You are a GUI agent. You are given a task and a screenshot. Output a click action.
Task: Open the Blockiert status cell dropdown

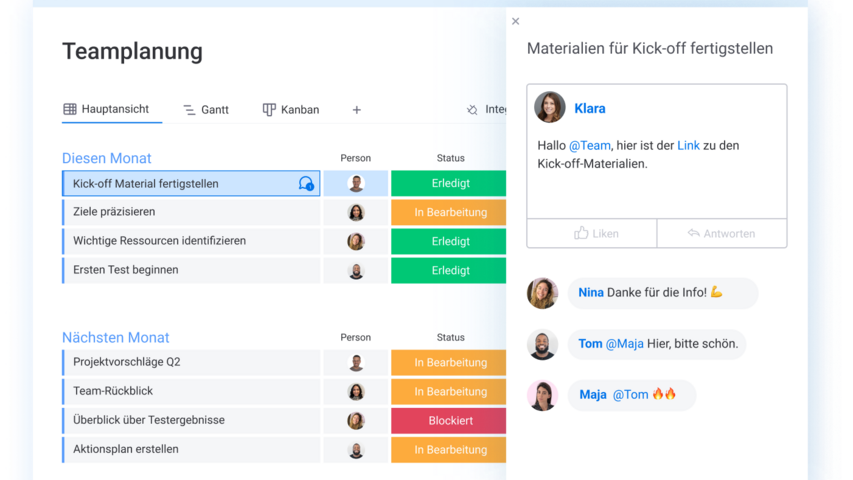450,421
